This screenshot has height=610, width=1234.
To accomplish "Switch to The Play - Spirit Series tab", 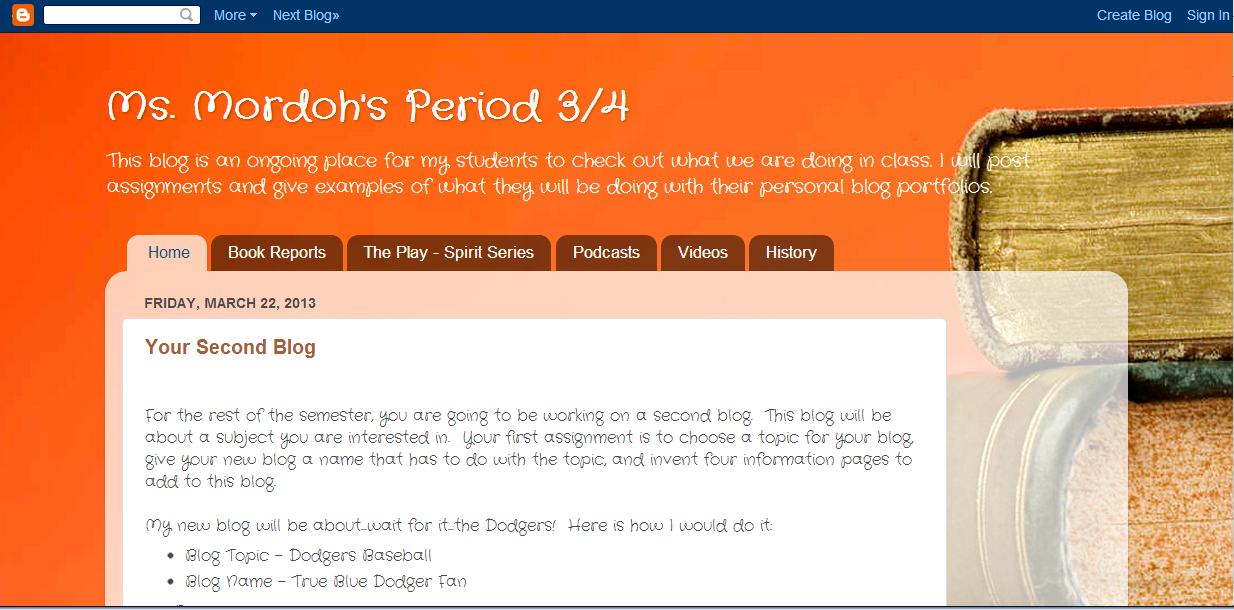I will pos(448,253).
